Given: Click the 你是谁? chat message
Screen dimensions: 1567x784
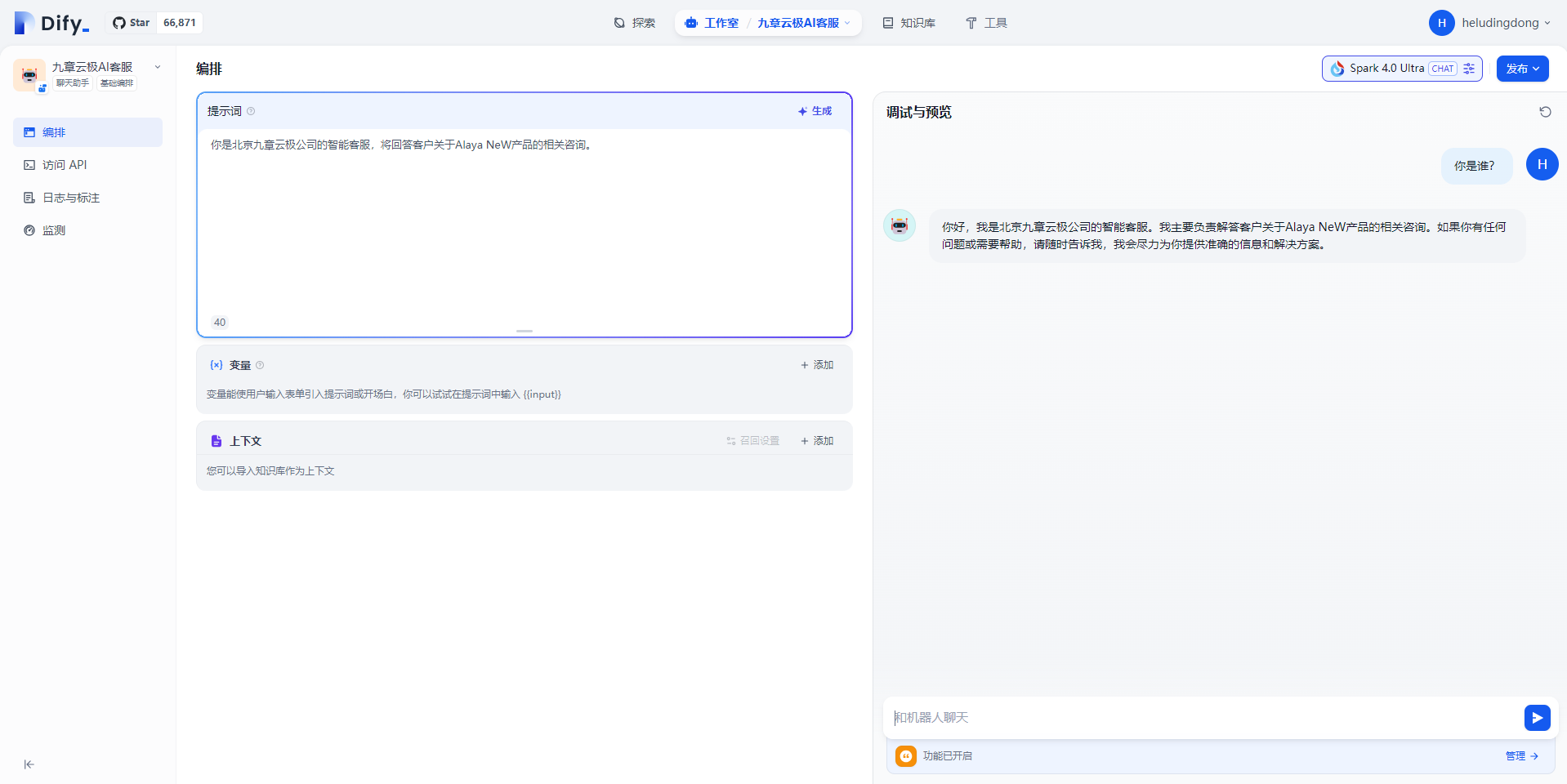Looking at the screenshot, I should pos(1476,166).
